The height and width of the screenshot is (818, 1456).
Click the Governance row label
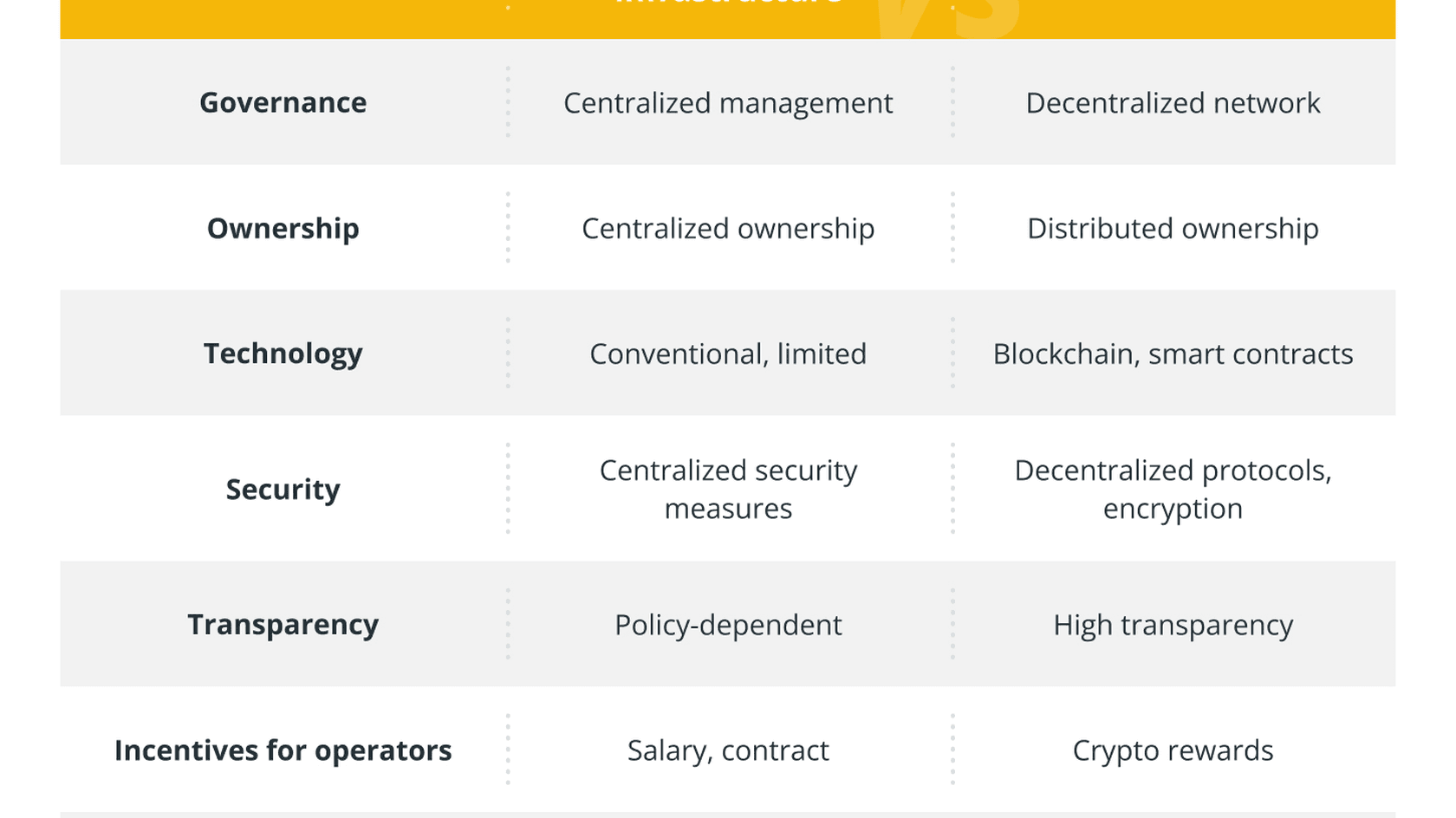click(x=283, y=102)
